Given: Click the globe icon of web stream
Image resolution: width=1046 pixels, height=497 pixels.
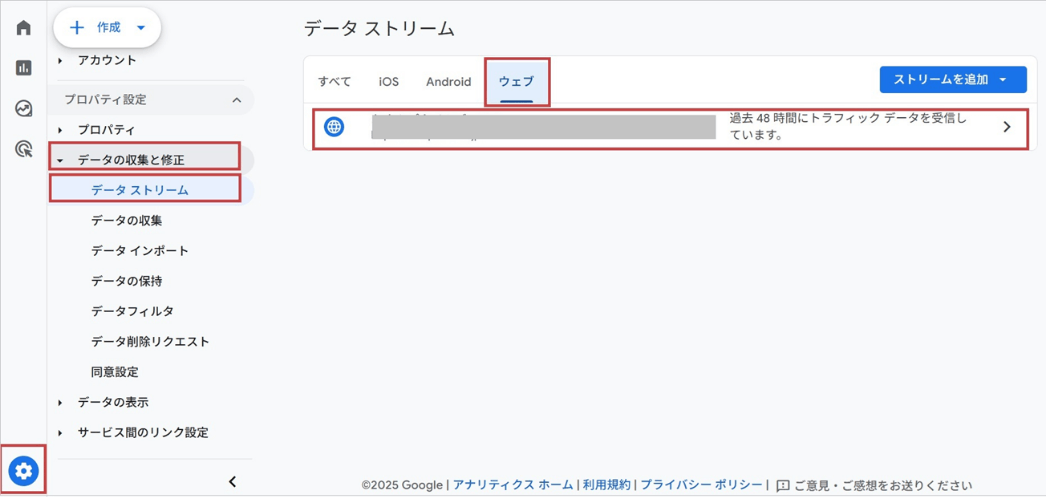Looking at the screenshot, I should click(334, 127).
